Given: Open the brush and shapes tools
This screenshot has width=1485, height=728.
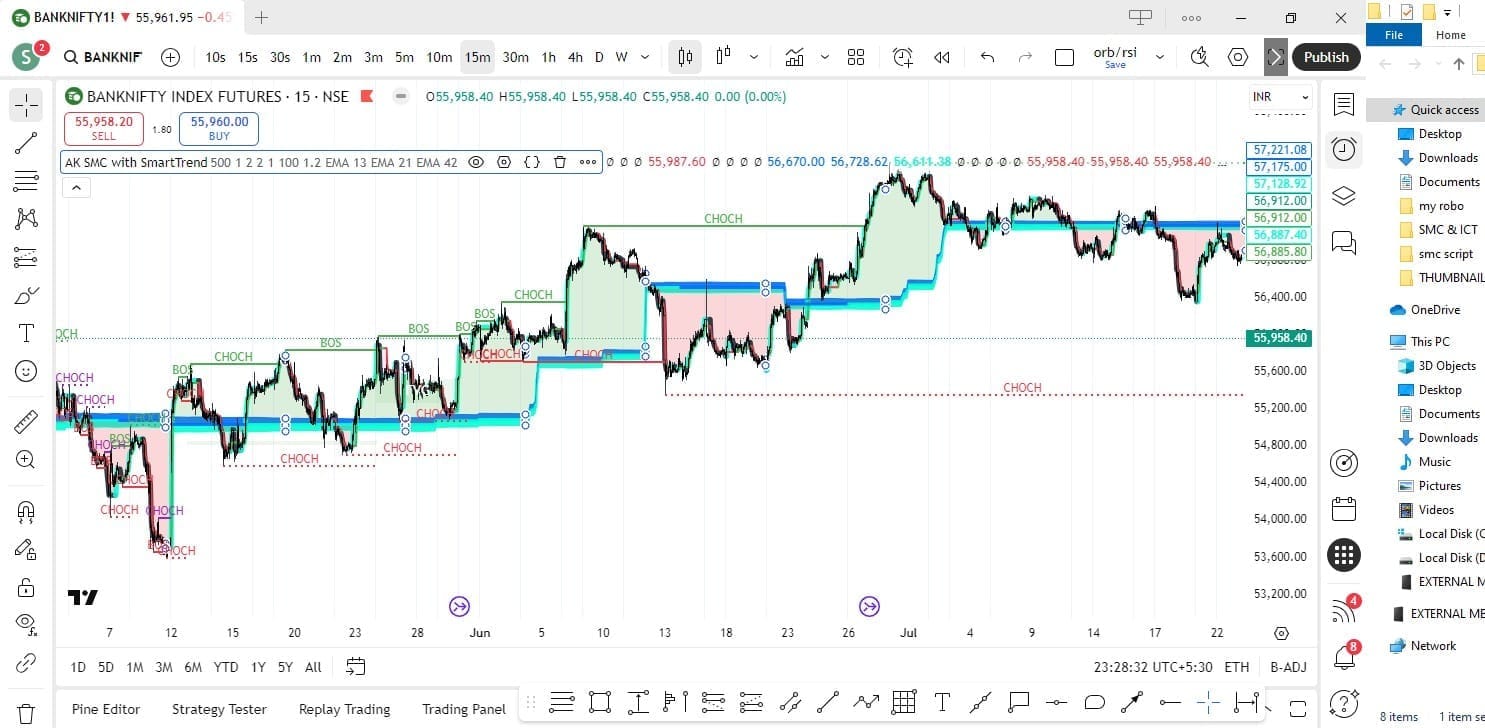Looking at the screenshot, I should [x=26, y=295].
